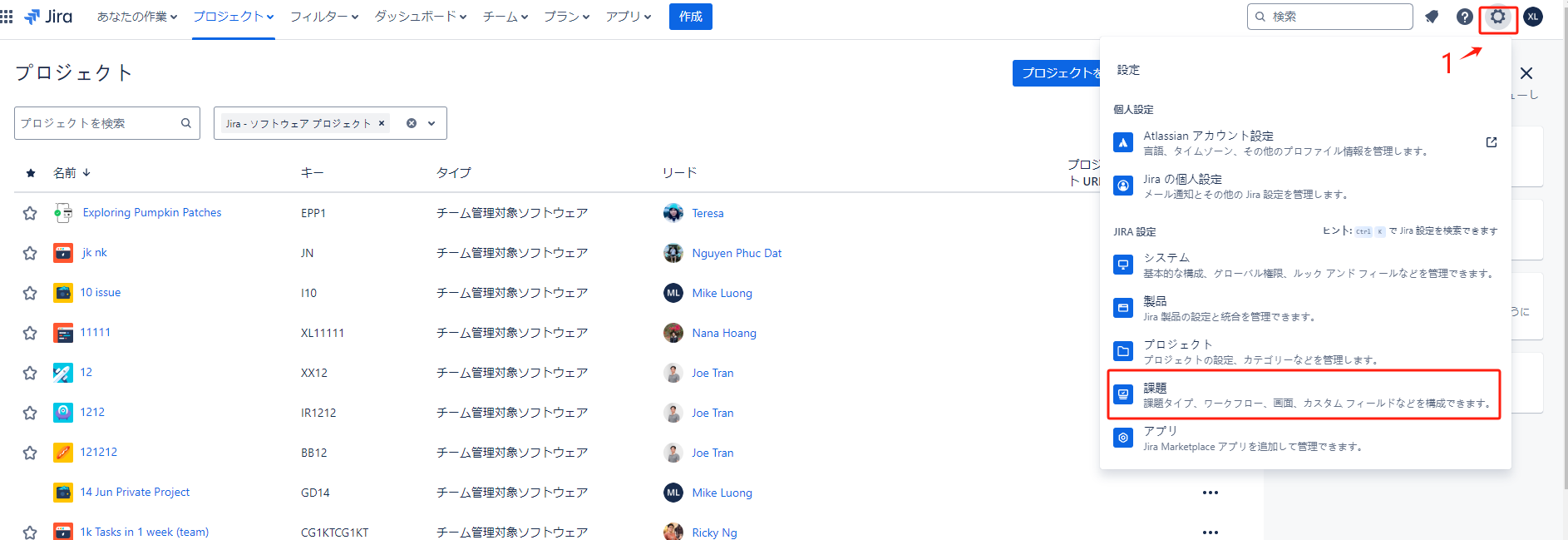Star the Exploring Pumpkin Patches project
The image size is (1568, 540).
30,213
